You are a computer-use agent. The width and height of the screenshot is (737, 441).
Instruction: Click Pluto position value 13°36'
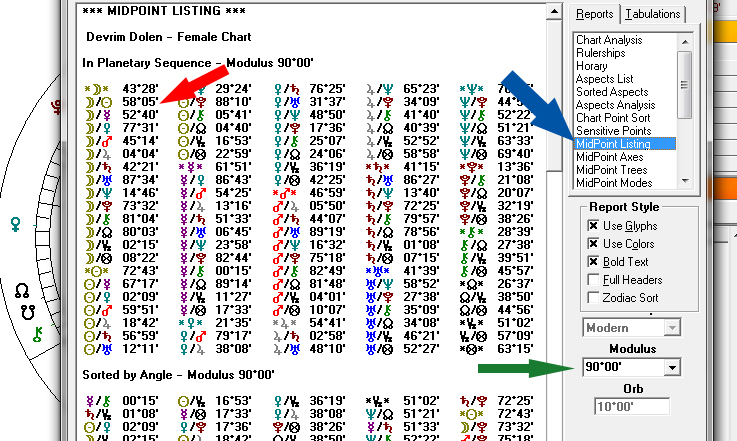click(516, 167)
